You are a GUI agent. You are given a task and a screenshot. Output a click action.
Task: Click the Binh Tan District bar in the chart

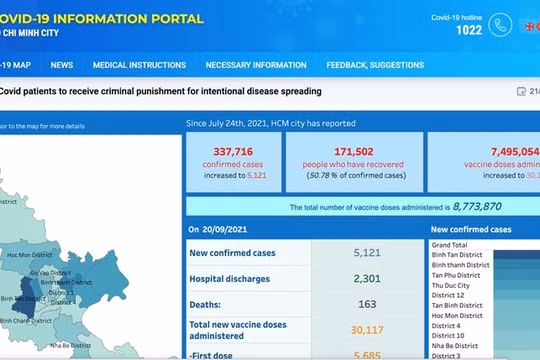pos(517,255)
